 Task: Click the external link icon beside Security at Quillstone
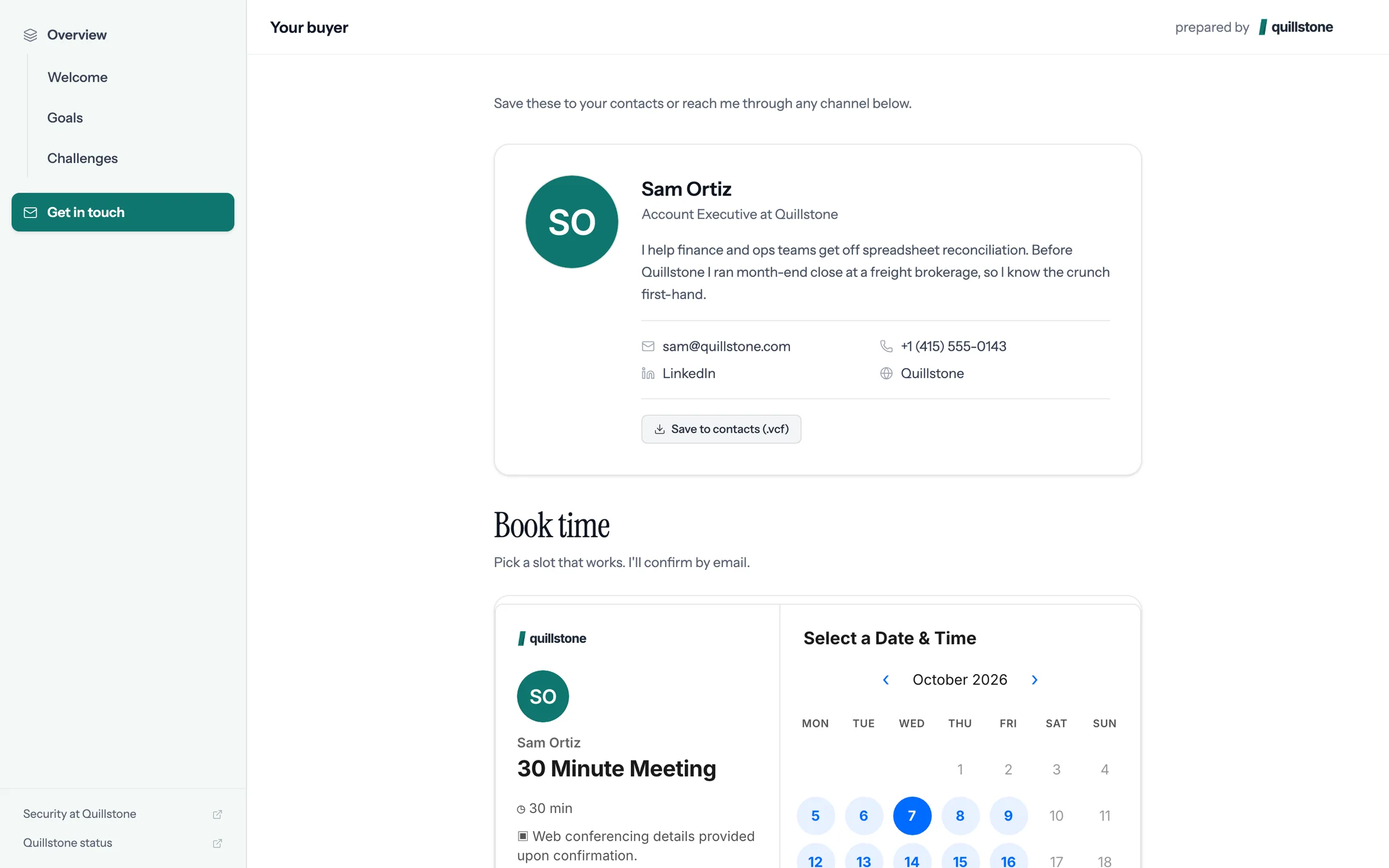(x=218, y=814)
